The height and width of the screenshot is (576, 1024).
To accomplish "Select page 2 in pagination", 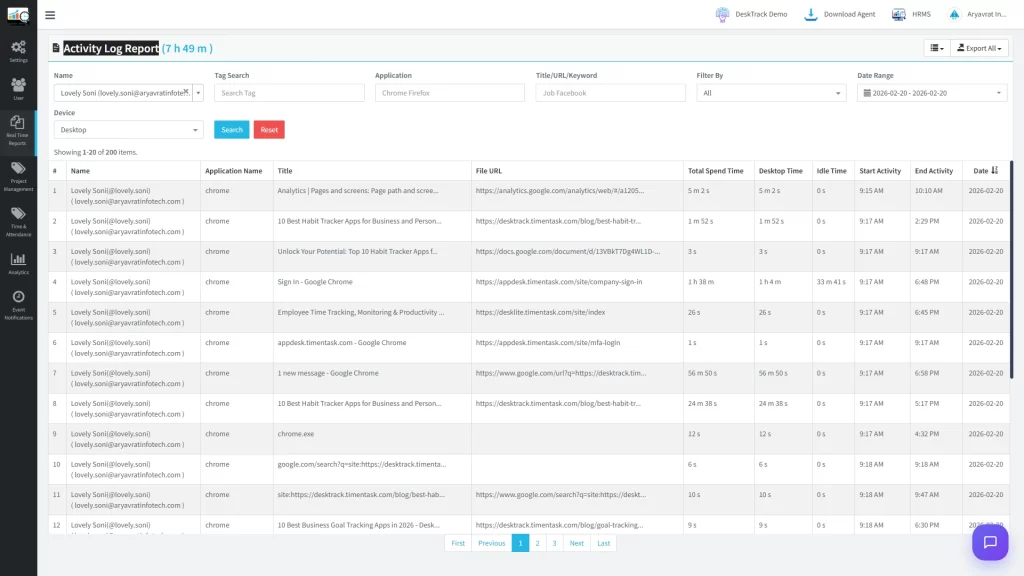I will tap(537, 543).
